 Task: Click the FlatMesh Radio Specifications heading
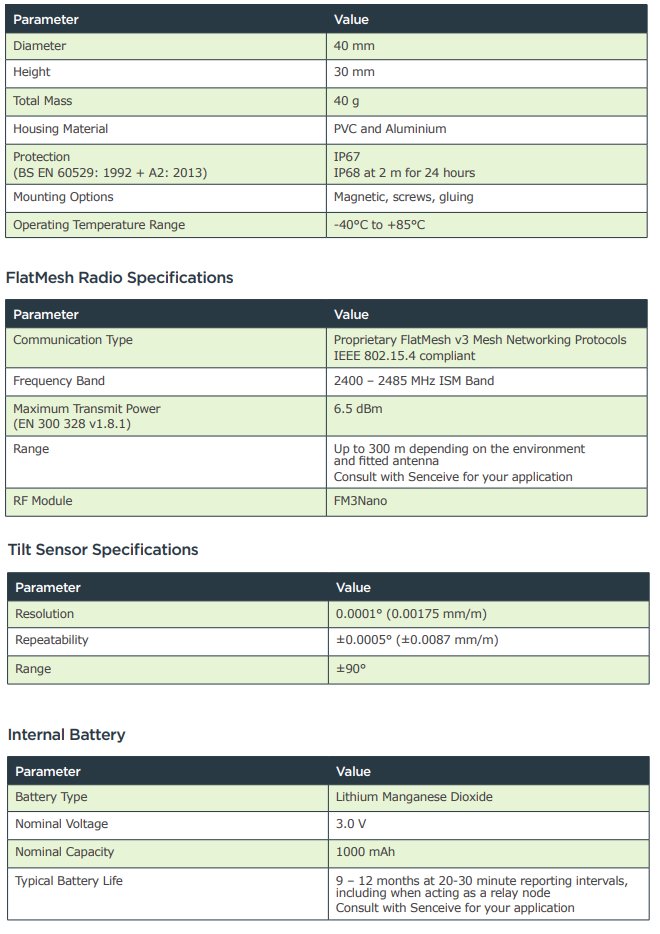[x=120, y=278]
